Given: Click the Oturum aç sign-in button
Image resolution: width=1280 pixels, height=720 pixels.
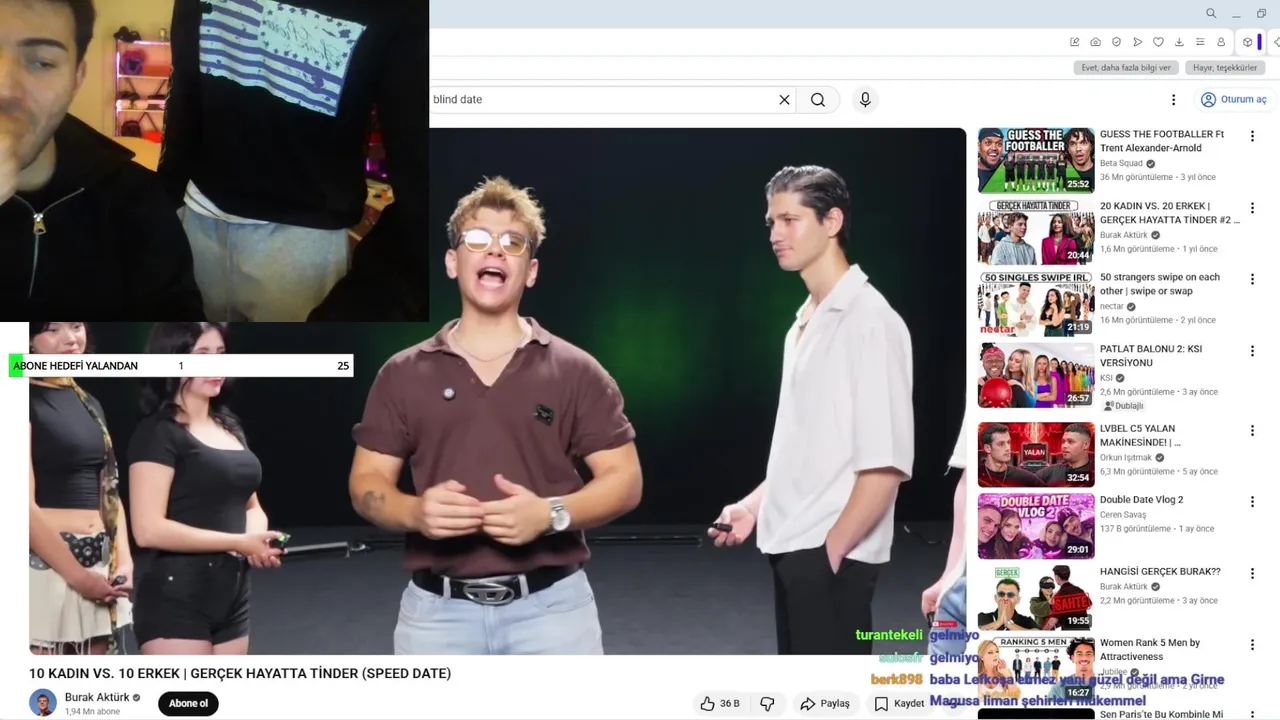Looking at the screenshot, I should tap(1234, 100).
